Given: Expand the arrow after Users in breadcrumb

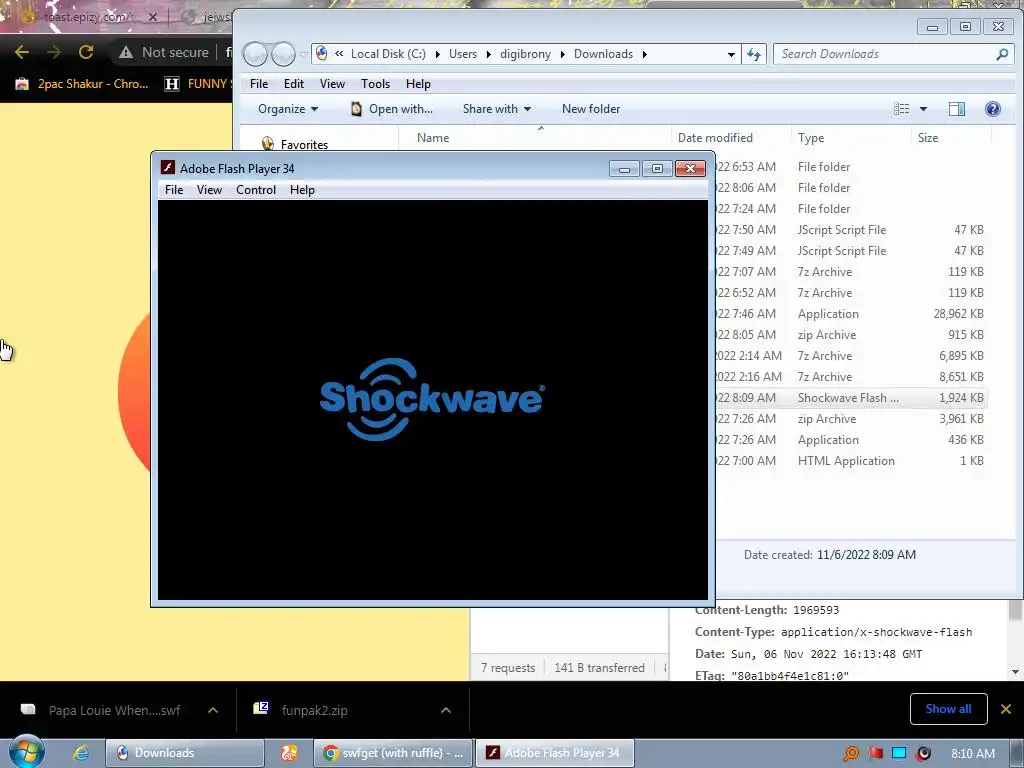Looking at the screenshot, I should coord(488,54).
